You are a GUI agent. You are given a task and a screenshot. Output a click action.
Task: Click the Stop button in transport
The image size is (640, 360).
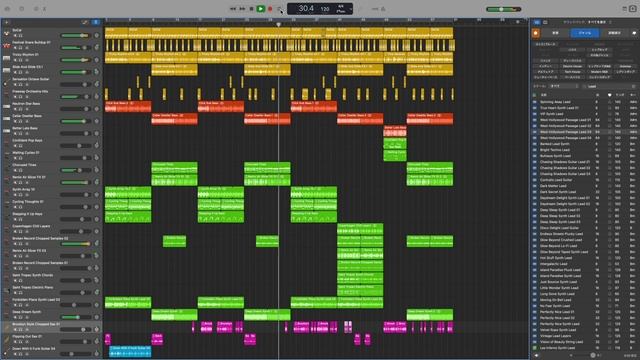pos(251,9)
